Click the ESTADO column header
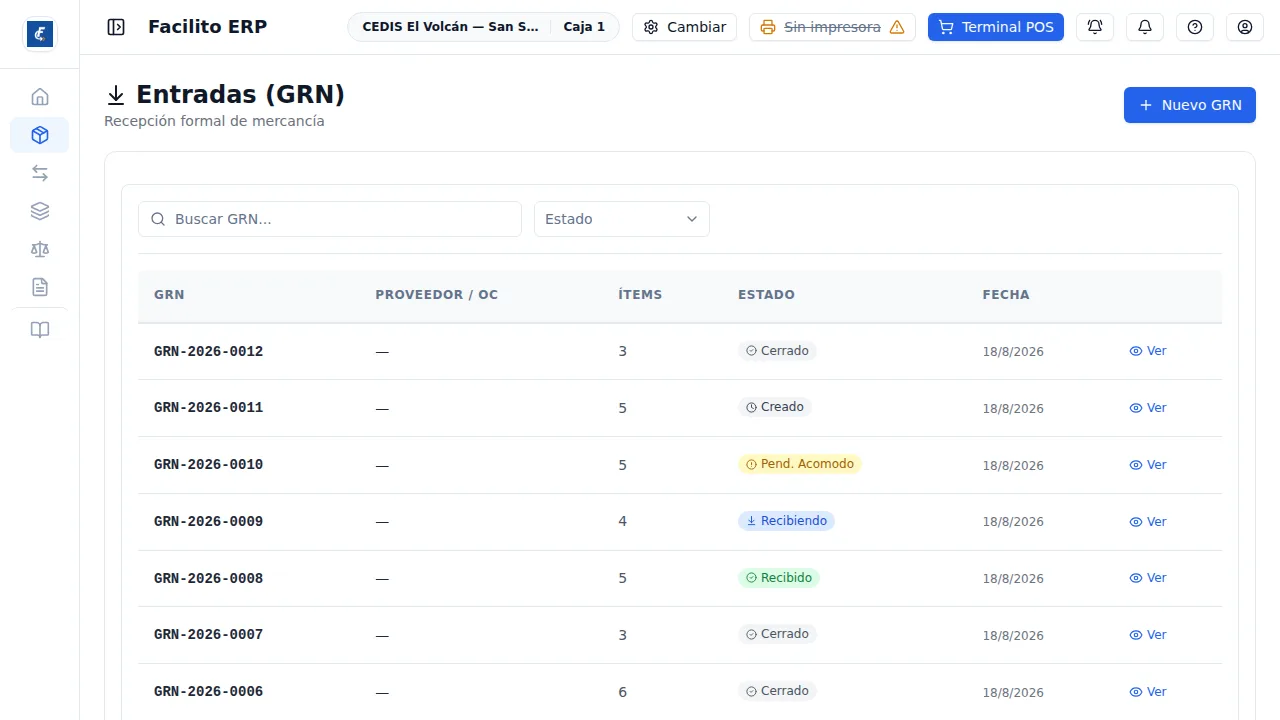 [x=766, y=295]
